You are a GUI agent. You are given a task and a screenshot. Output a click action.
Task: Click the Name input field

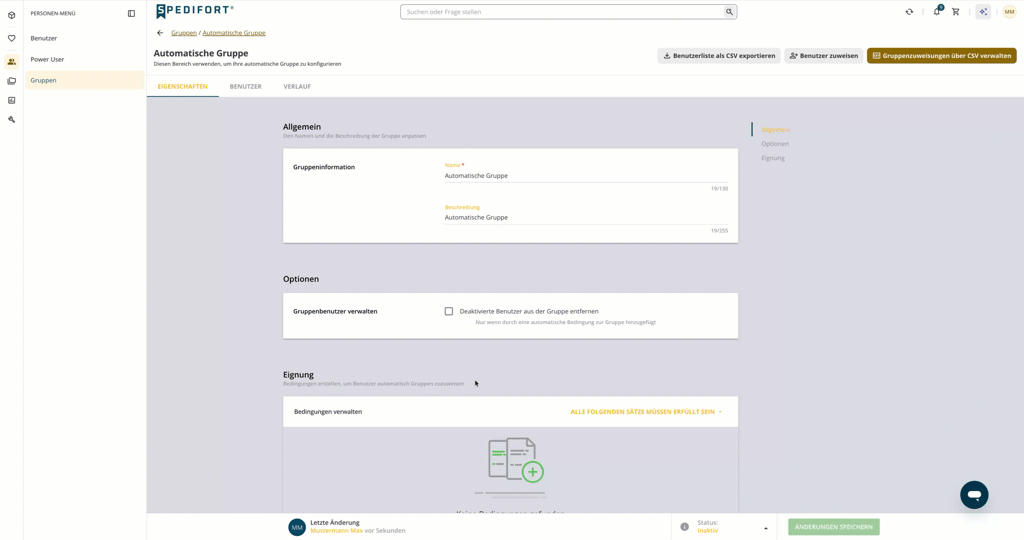pyautogui.click(x=586, y=176)
